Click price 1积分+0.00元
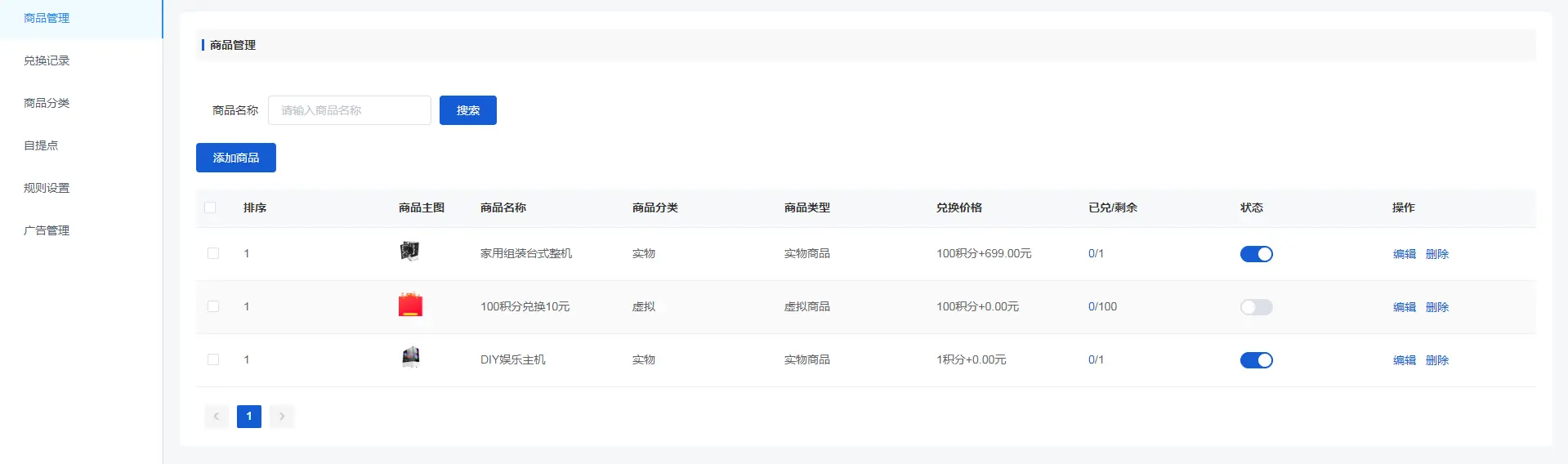The width and height of the screenshot is (1568, 464). coord(971,359)
